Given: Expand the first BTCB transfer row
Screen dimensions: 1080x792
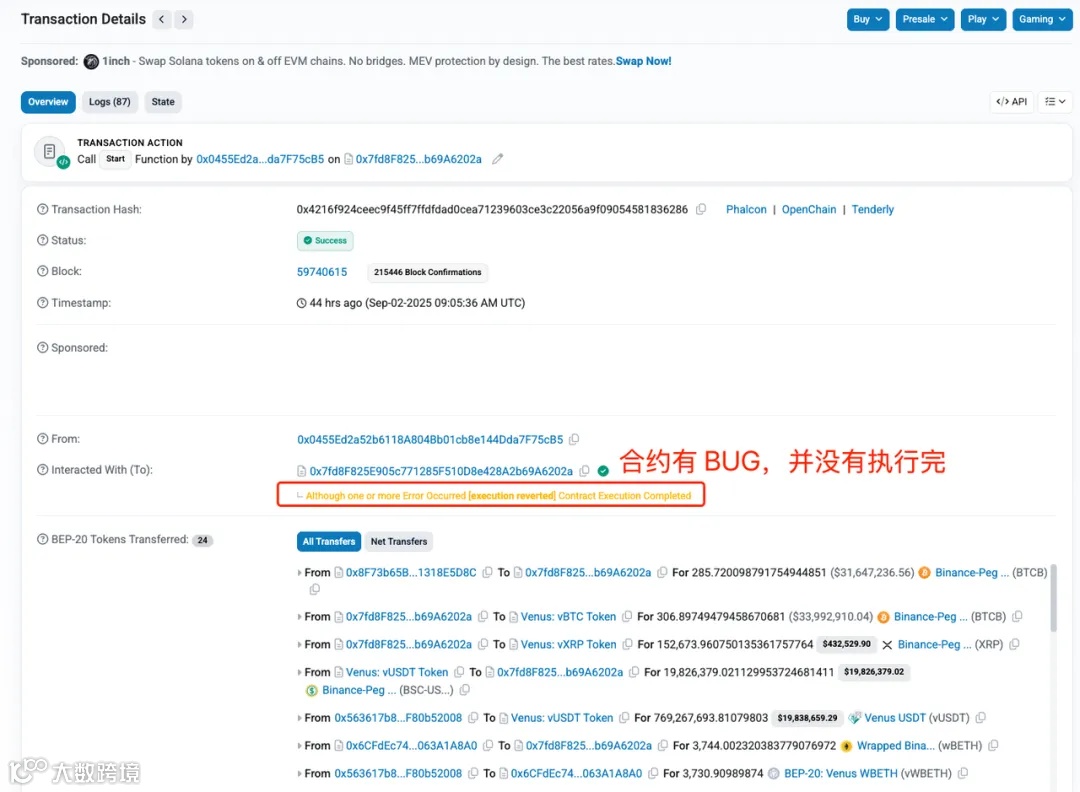Looking at the screenshot, I should coord(300,573).
